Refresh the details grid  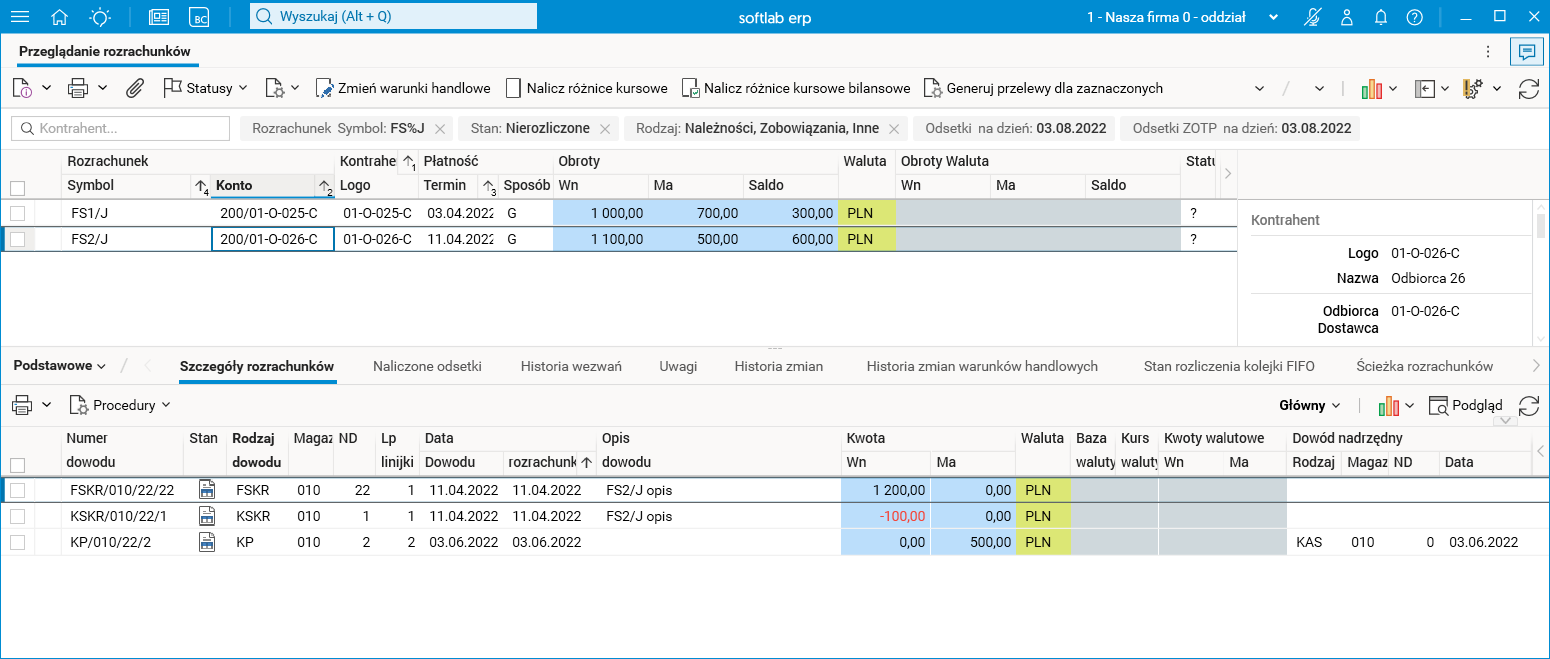[x=1528, y=405]
